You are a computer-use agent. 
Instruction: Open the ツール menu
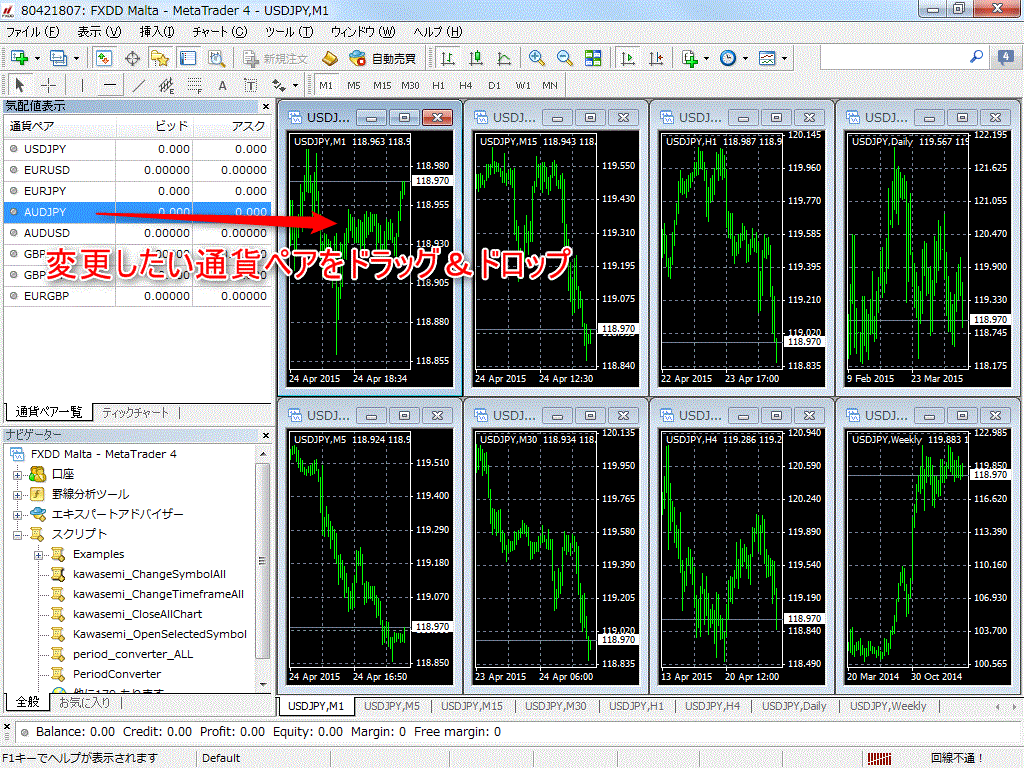click(x=289, y=31)
